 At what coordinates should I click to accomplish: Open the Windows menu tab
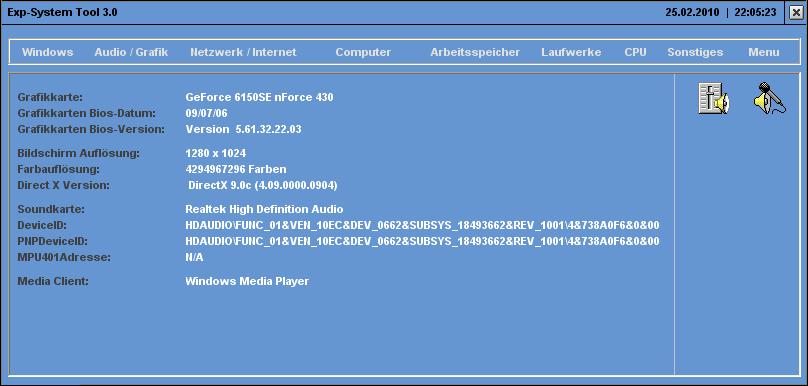tap(47, 52)
